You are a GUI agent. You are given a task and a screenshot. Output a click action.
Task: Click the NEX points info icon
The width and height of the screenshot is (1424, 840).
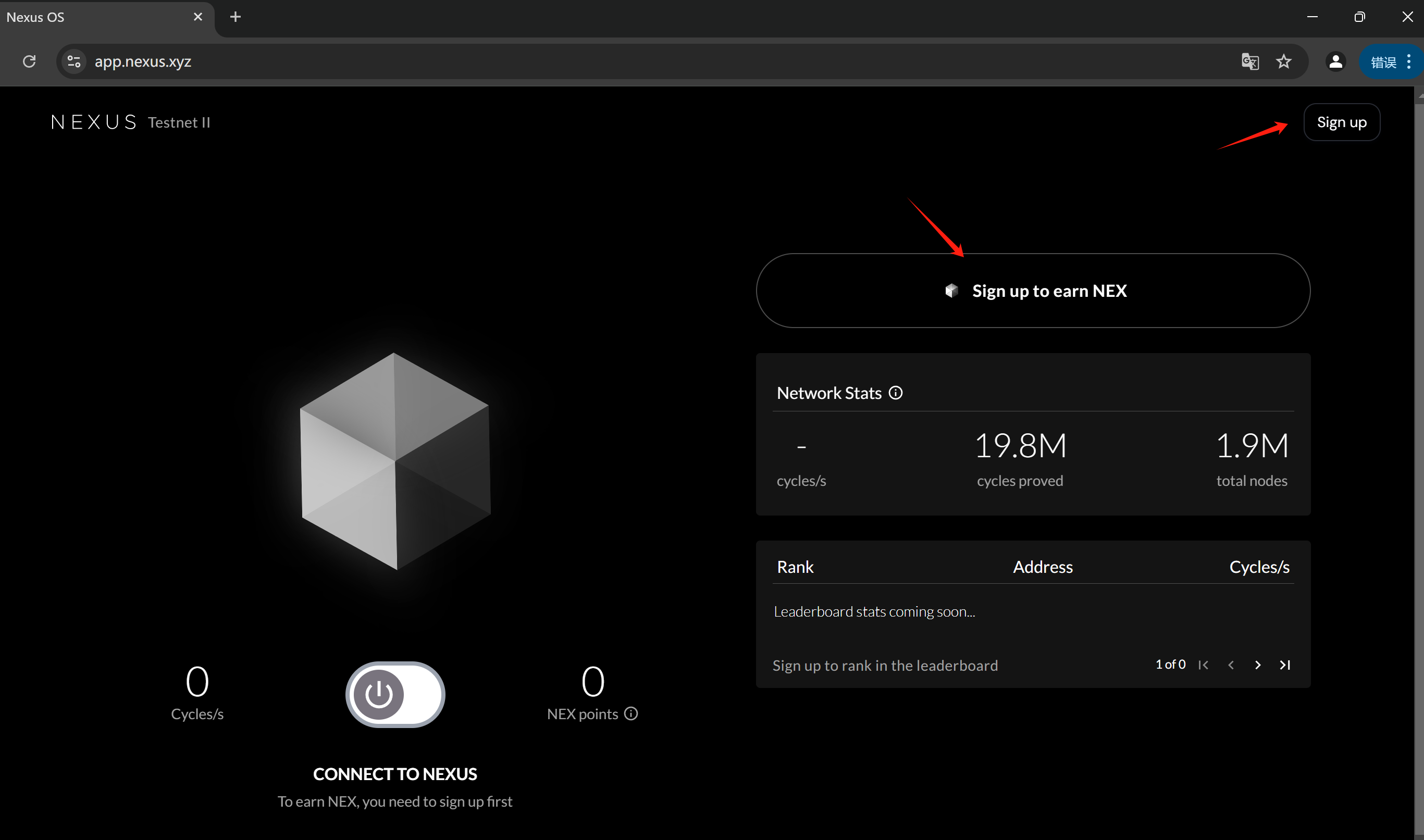coord(631,714)
